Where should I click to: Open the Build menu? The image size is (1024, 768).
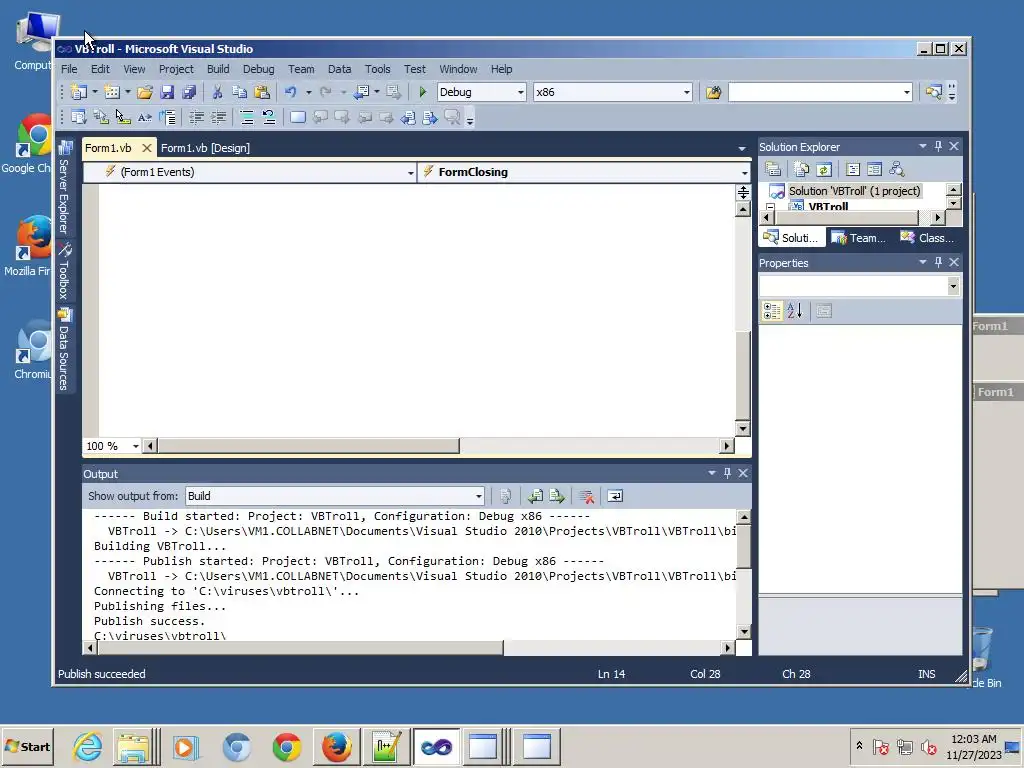[218, 69]
